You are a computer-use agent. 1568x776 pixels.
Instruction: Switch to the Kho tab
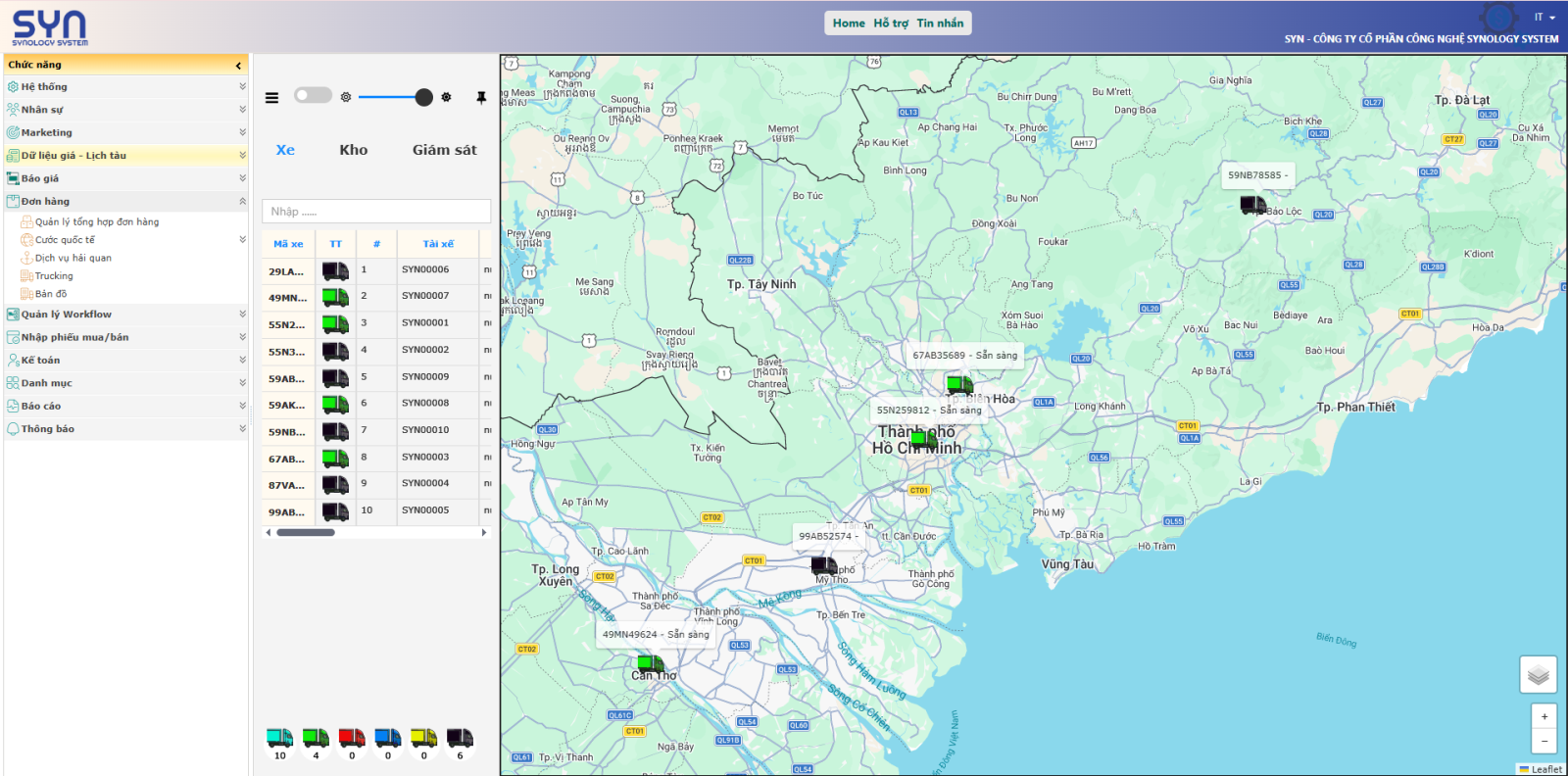(354, 150)
